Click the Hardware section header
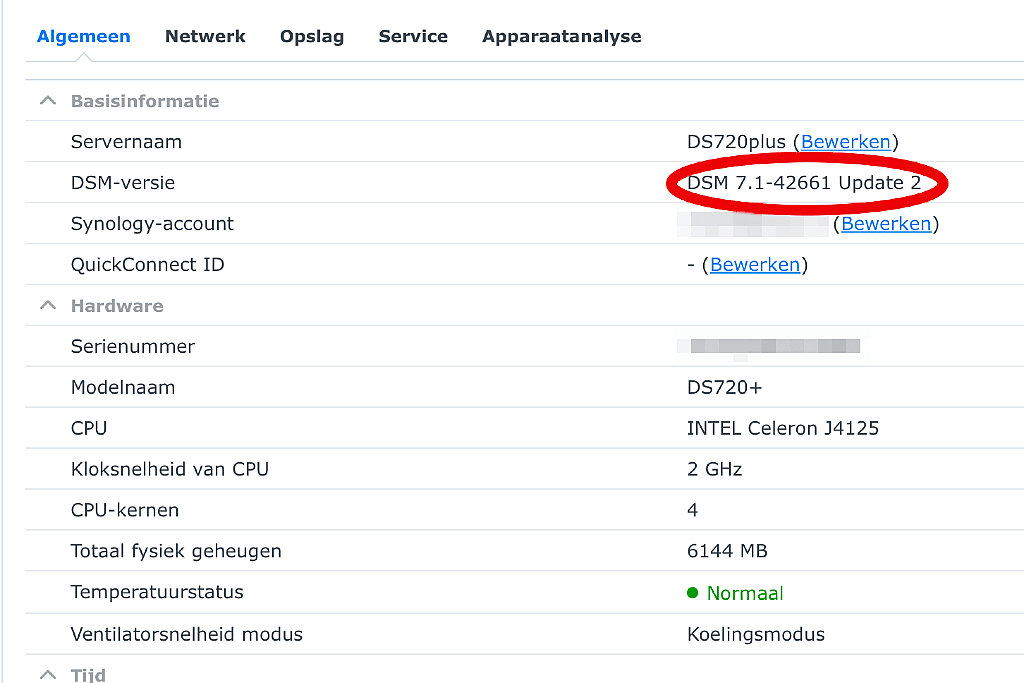Image resolution: width=1024 pixels, height=683 pixels. click(x=117, y=306)
